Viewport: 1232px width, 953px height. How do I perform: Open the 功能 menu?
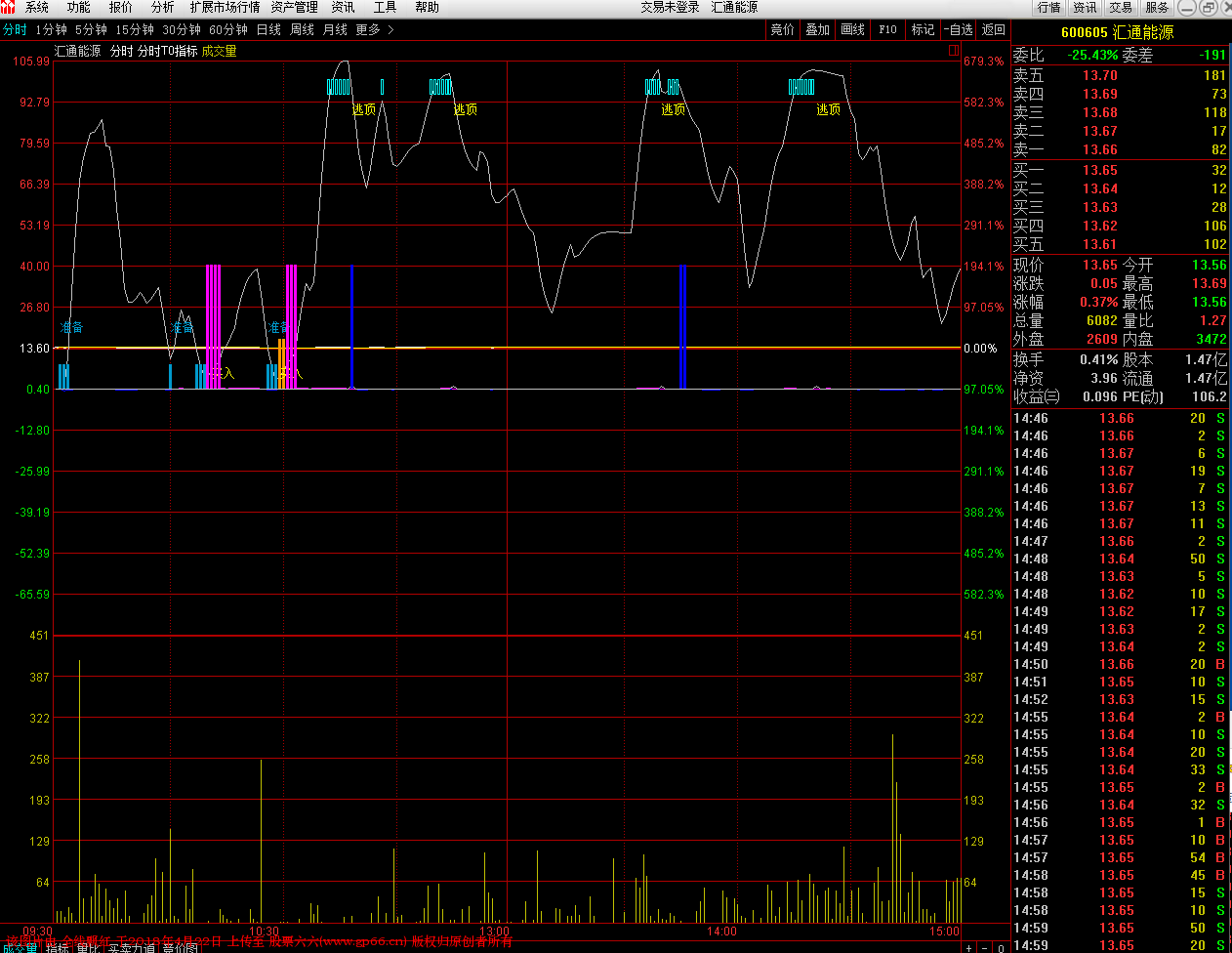click(79, 7)
